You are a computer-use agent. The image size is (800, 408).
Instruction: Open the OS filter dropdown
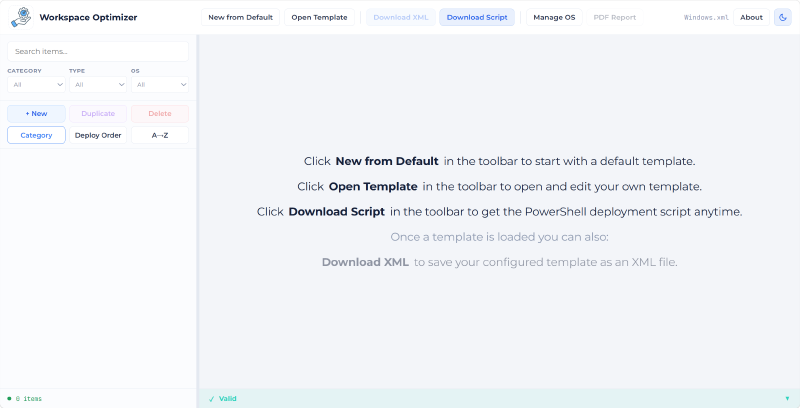[x=160, y=85]
